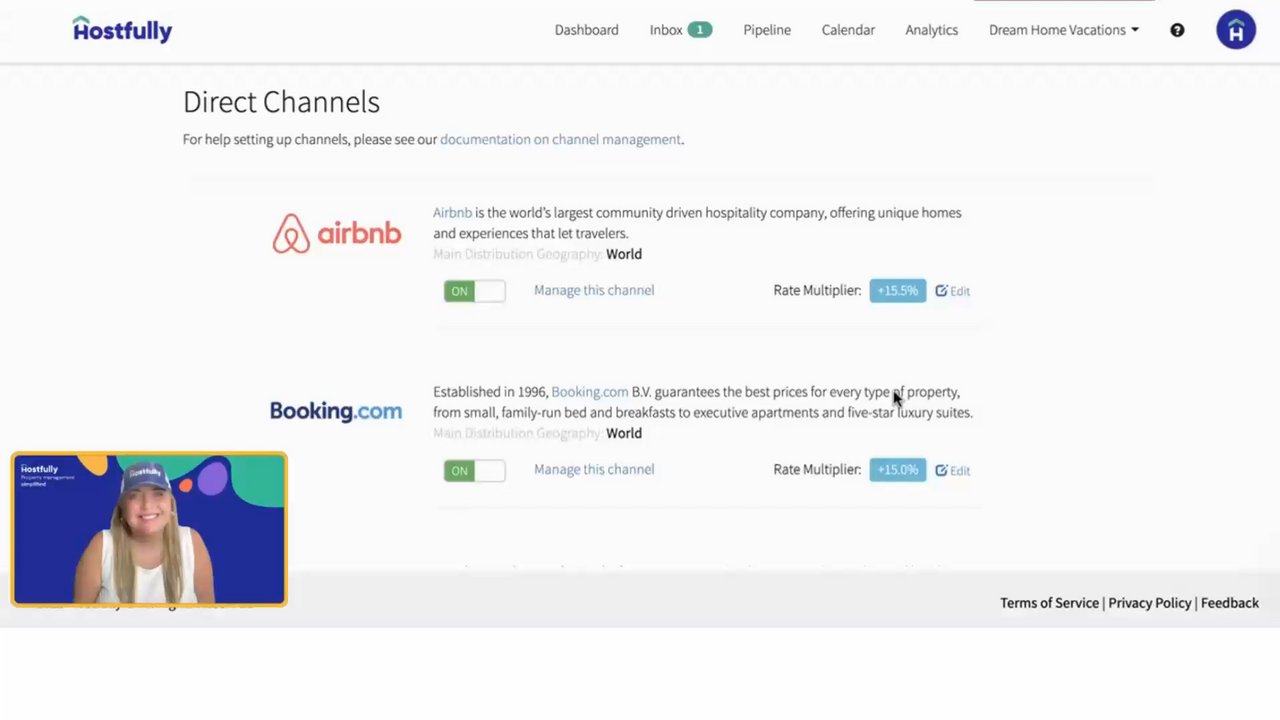This screenshot has height=720, width=1280.
Task: Open the Pipeline menu item
Action: (x=767, y=30)
